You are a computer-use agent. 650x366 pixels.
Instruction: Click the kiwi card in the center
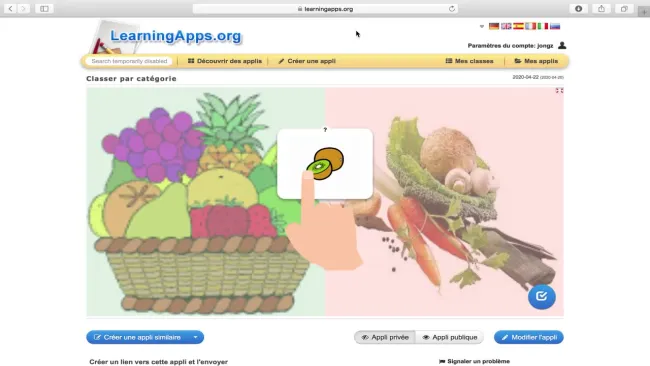(325, 164)
